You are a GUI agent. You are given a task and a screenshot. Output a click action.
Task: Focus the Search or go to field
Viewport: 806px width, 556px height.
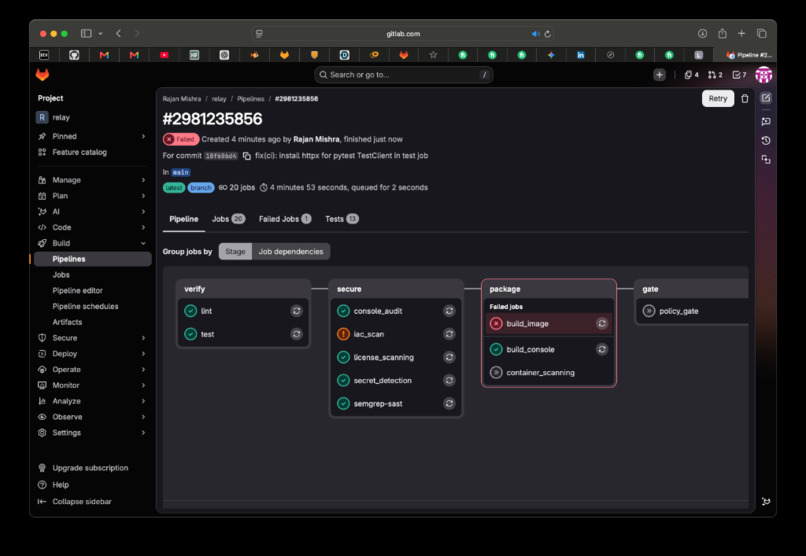coord(404,75)
